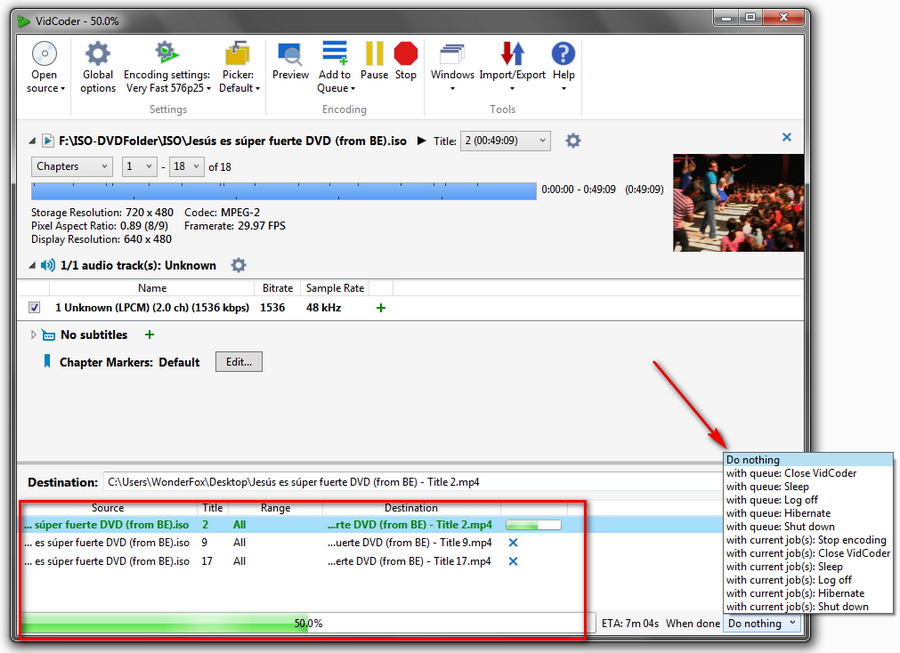Open the end chapter 18 dropdown
This screenshot has width=900, height=653.
pyautogui.click(x=187, y=166)
